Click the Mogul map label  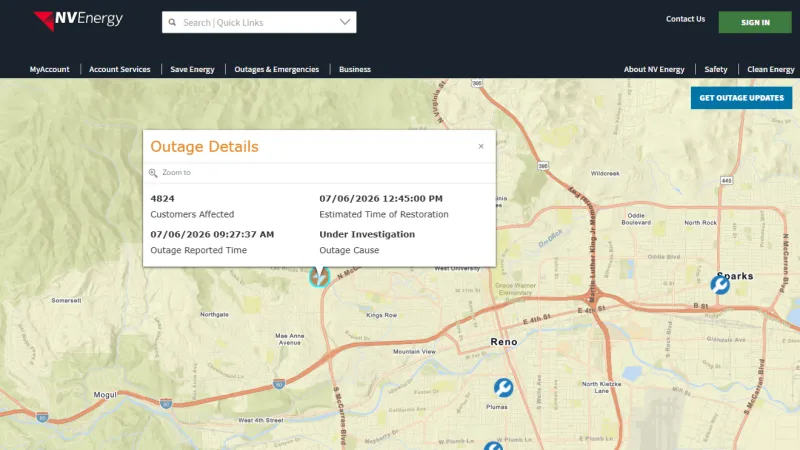(x=105, y=394)
